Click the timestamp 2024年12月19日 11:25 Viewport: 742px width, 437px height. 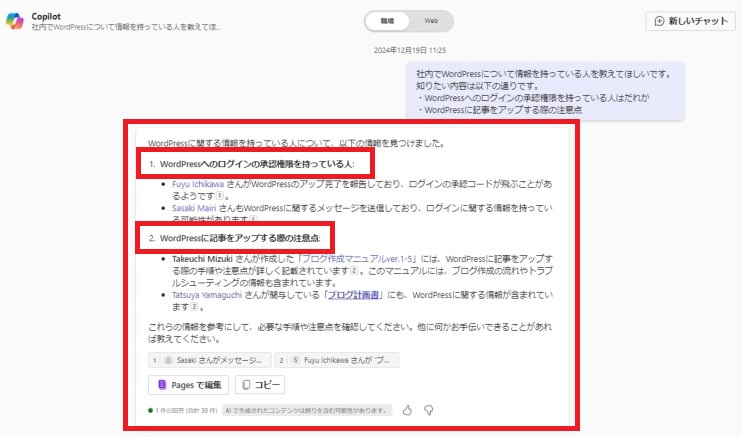click(410, 50)
